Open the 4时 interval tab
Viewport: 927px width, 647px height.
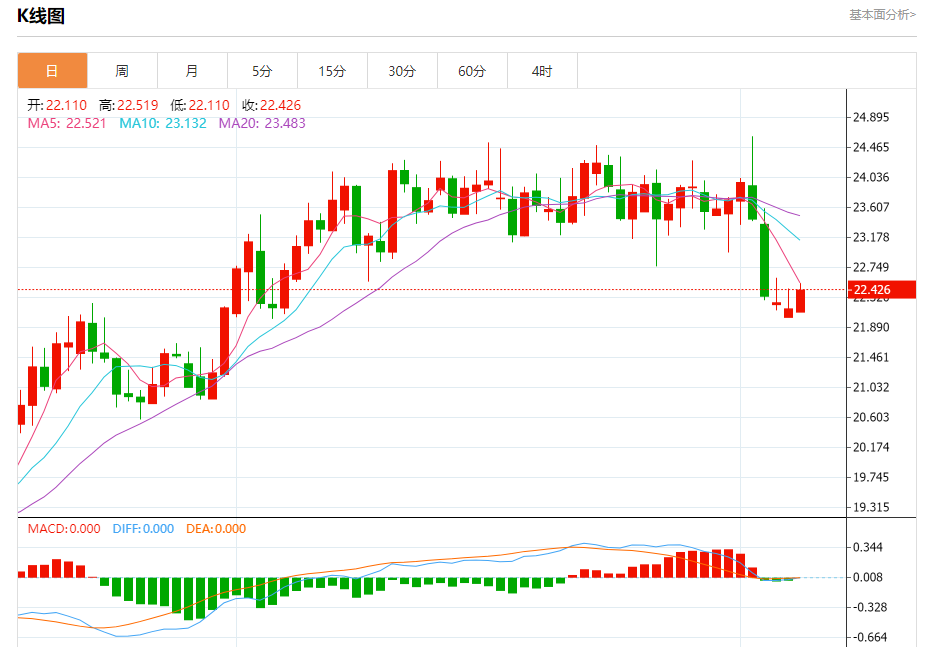(x=542, y=71)
